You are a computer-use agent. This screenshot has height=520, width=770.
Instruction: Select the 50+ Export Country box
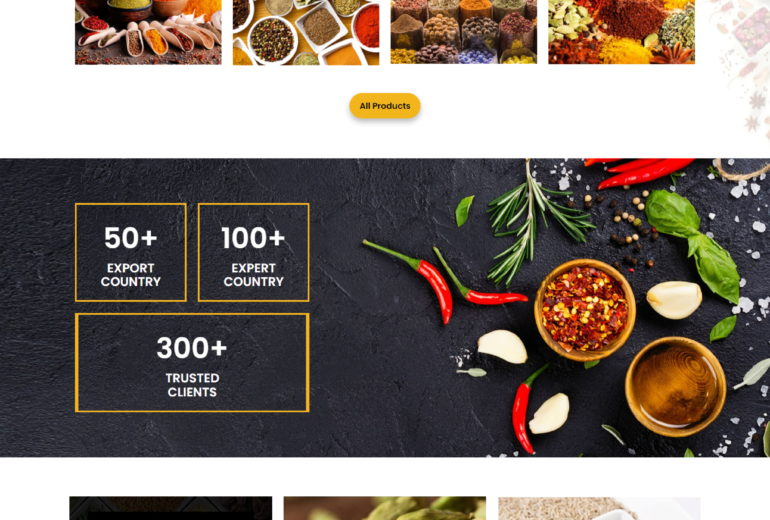131,252
